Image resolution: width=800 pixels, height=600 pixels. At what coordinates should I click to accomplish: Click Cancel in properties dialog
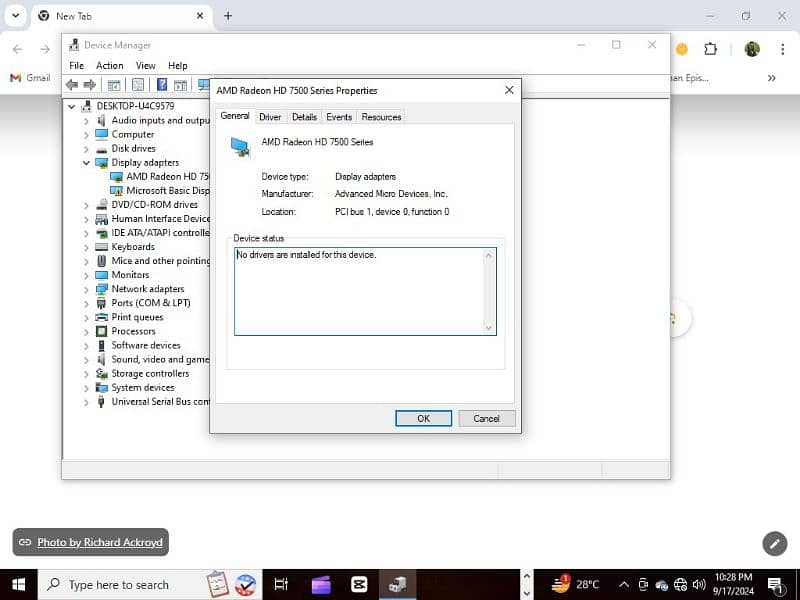(486, 418)
